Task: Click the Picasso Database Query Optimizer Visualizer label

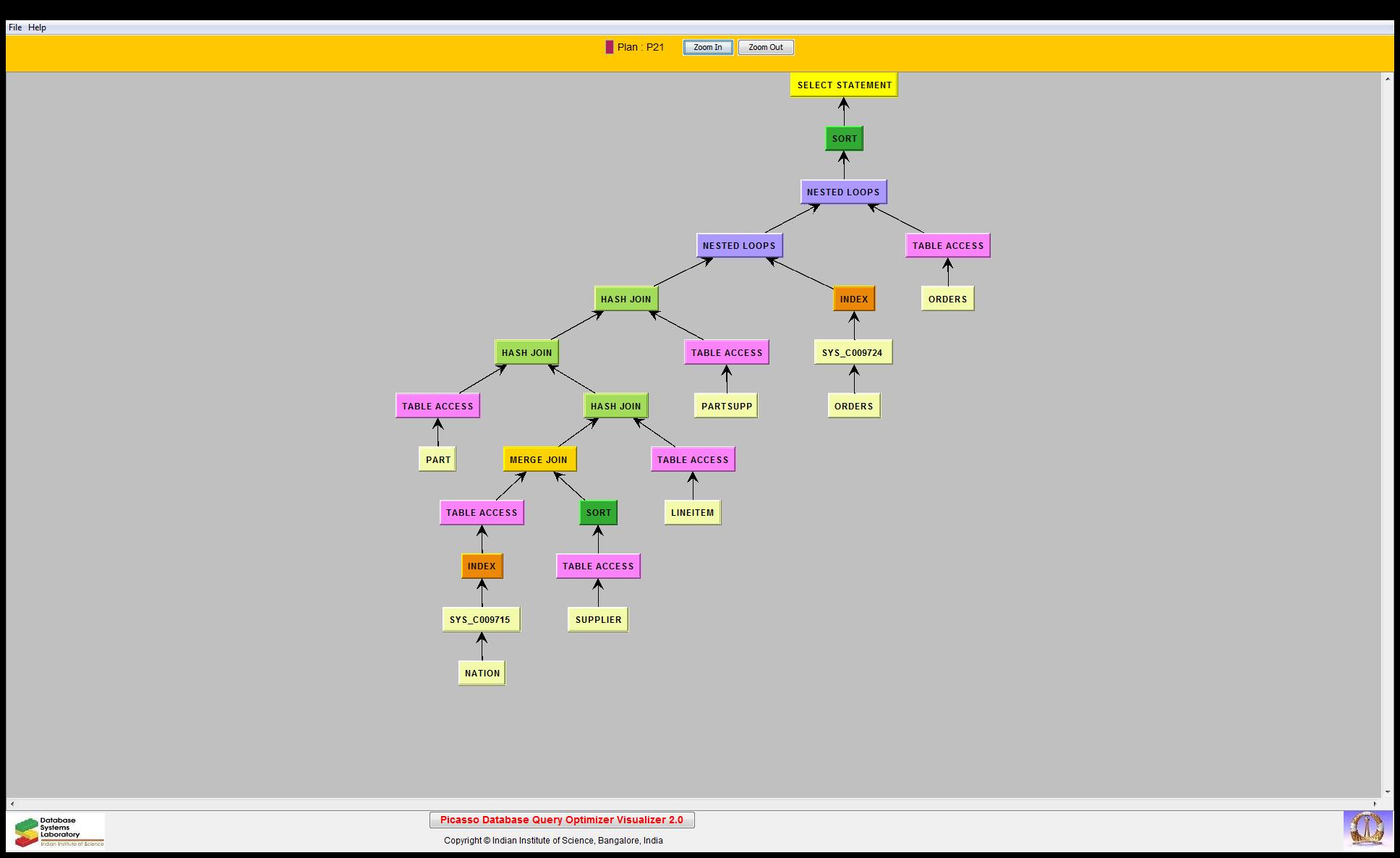Action: (x=562, y=820)
